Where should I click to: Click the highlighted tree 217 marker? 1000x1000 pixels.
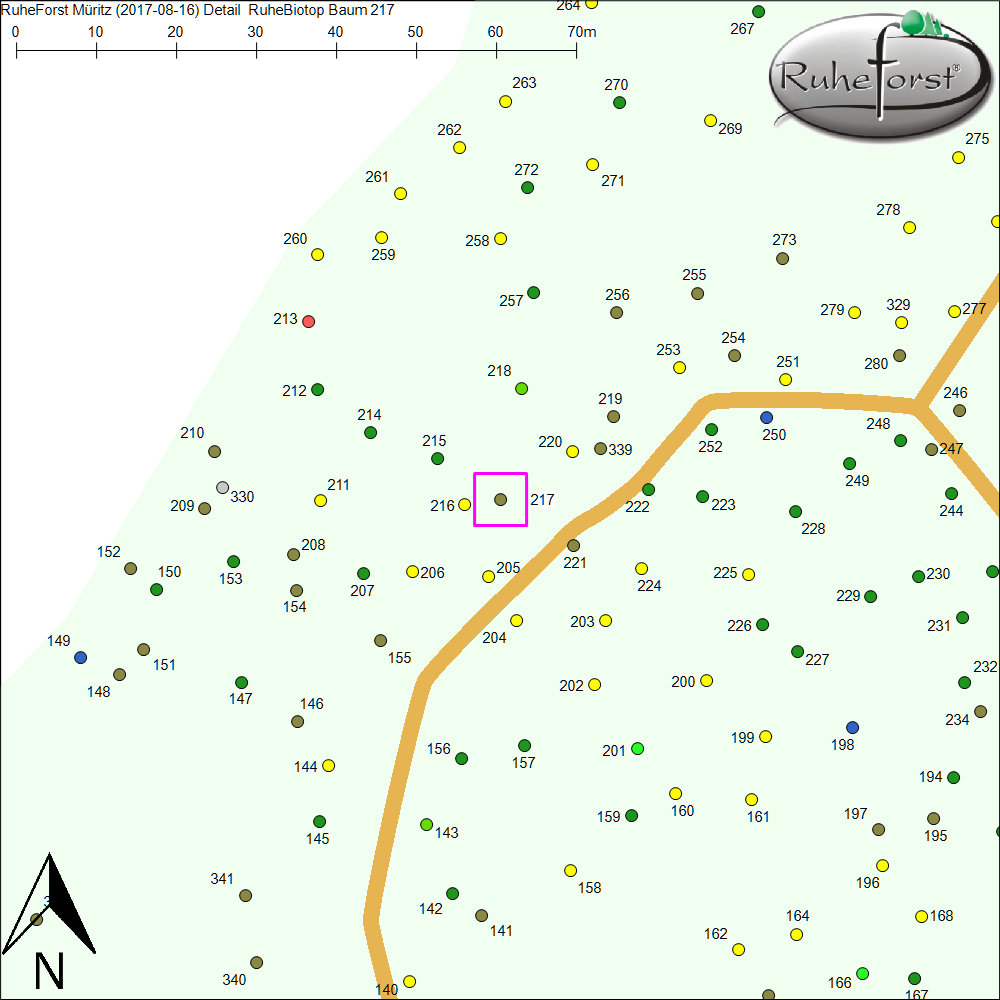(x=501, y=499)
